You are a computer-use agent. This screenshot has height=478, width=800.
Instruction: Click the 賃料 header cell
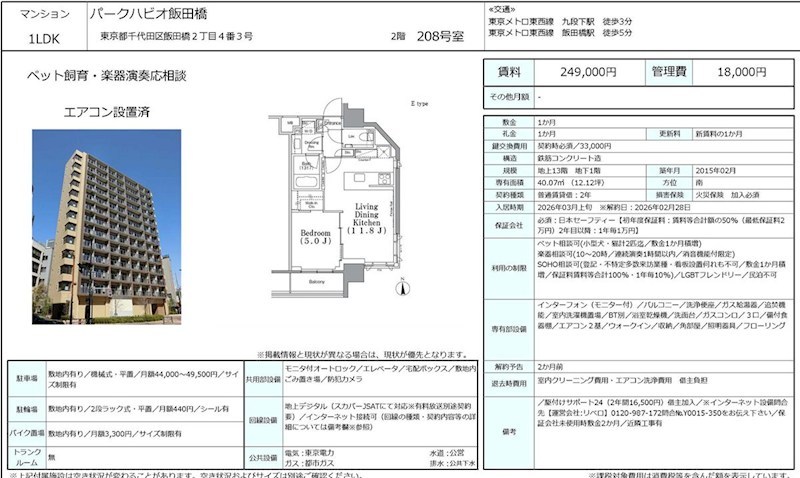pyautogui.click(x=509, y=72)
